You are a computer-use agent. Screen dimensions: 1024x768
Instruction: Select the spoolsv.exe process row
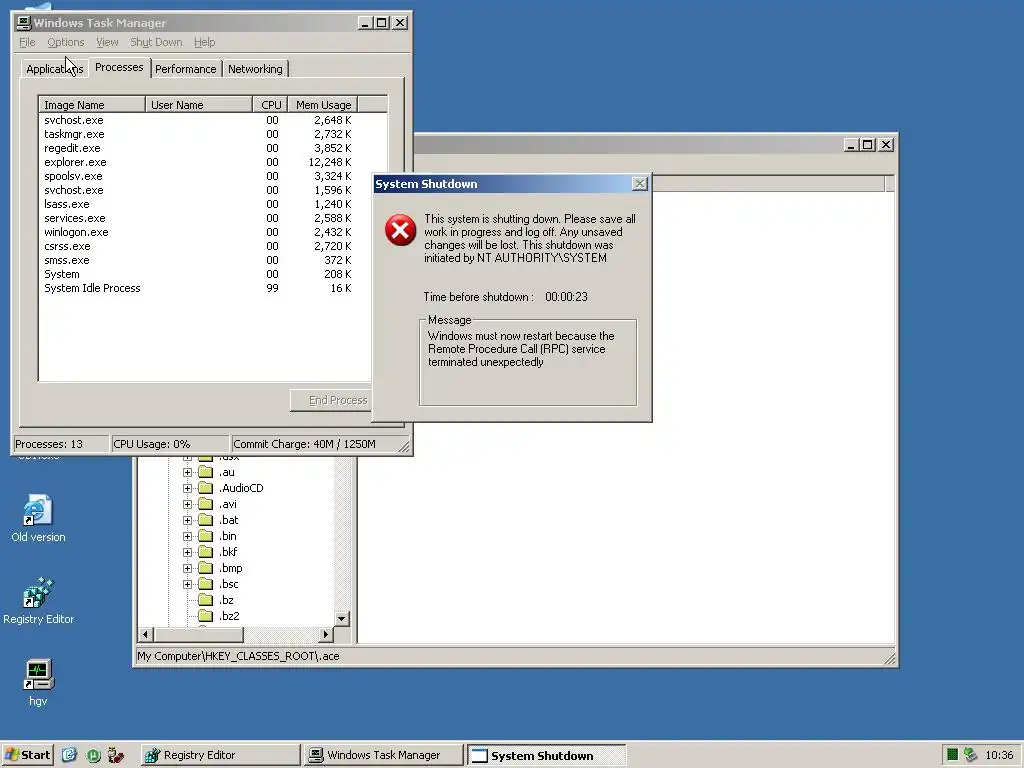(x=206, y=176)
